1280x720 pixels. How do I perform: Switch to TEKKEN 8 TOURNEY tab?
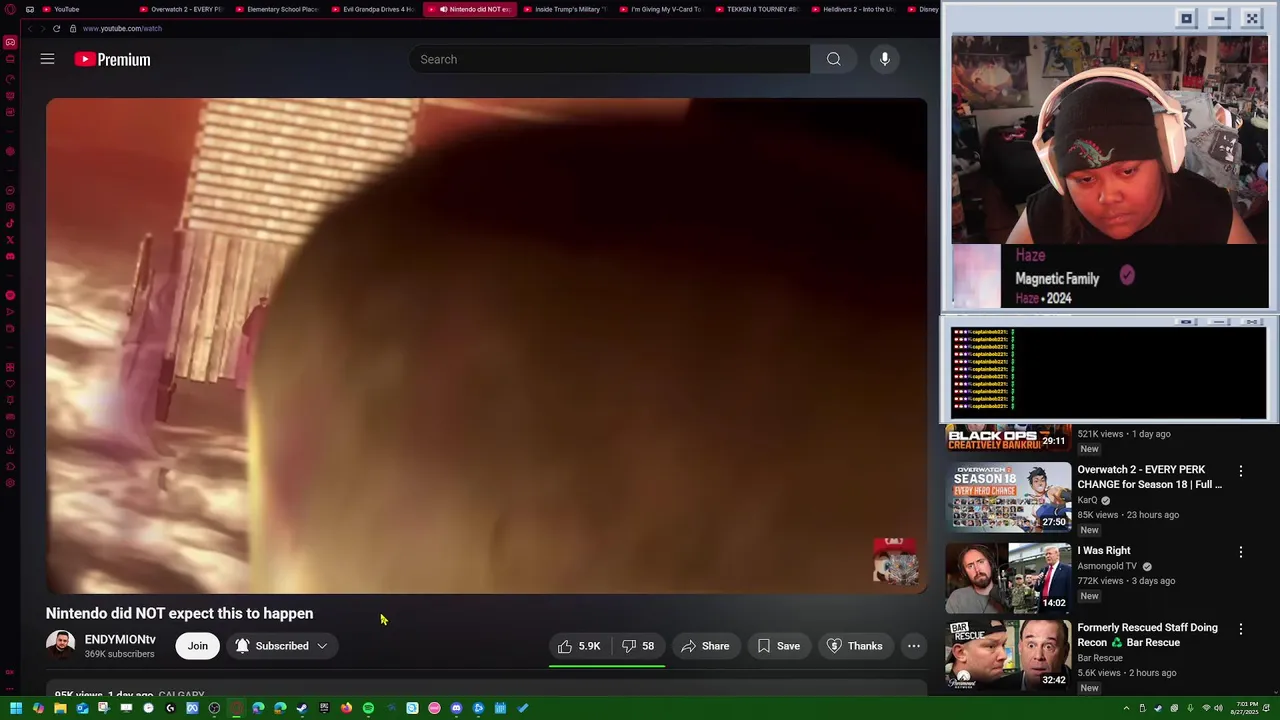pos(758,9)
